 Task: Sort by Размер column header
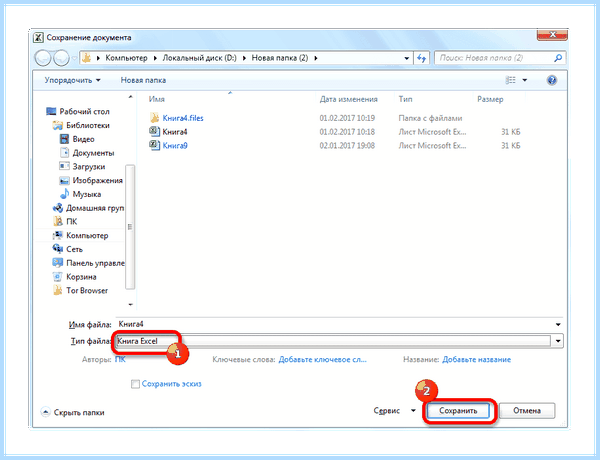click(x=490, y=99)
